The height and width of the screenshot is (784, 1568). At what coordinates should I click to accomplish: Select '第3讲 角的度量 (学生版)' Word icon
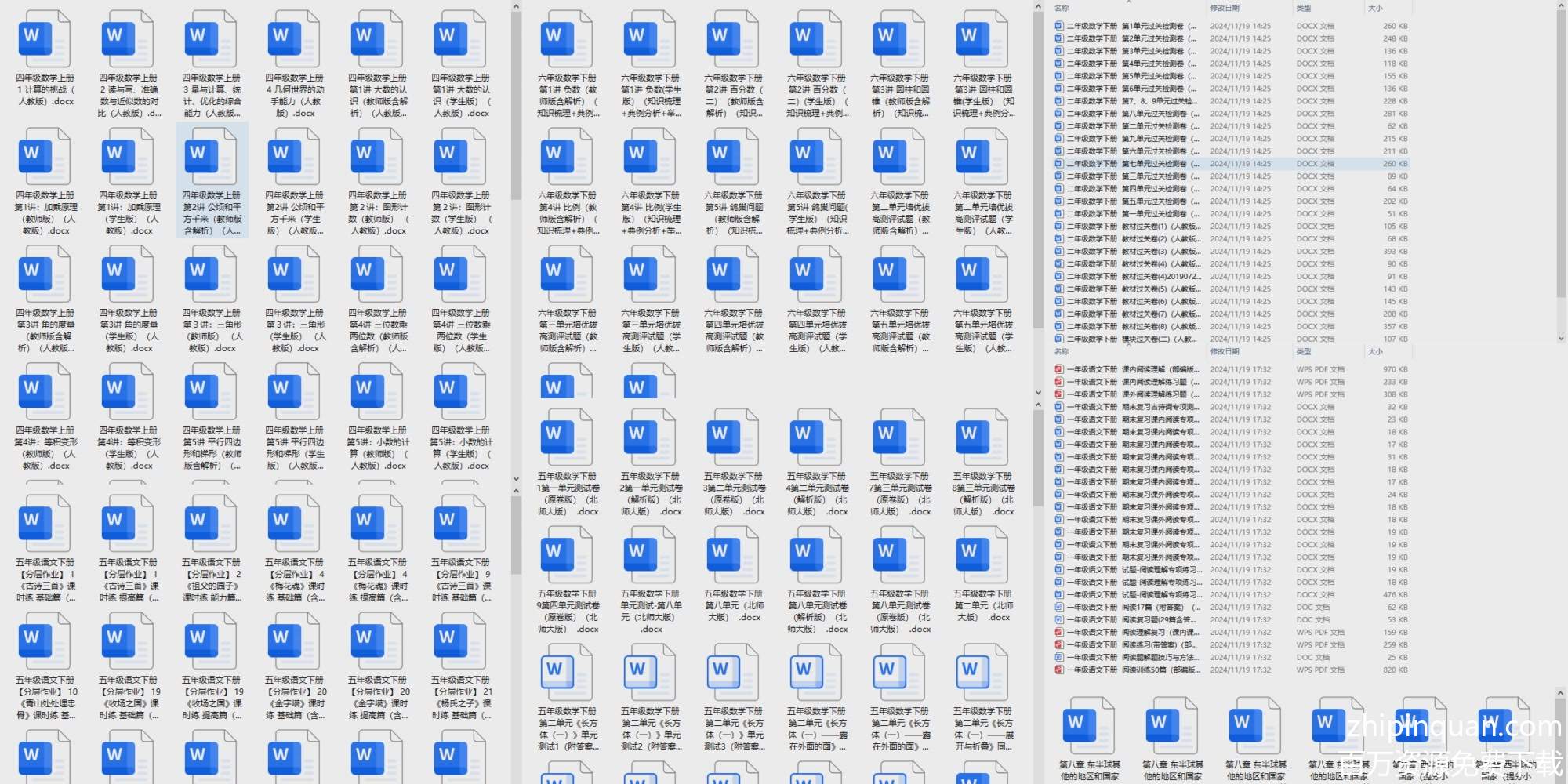tap(128, 274)
